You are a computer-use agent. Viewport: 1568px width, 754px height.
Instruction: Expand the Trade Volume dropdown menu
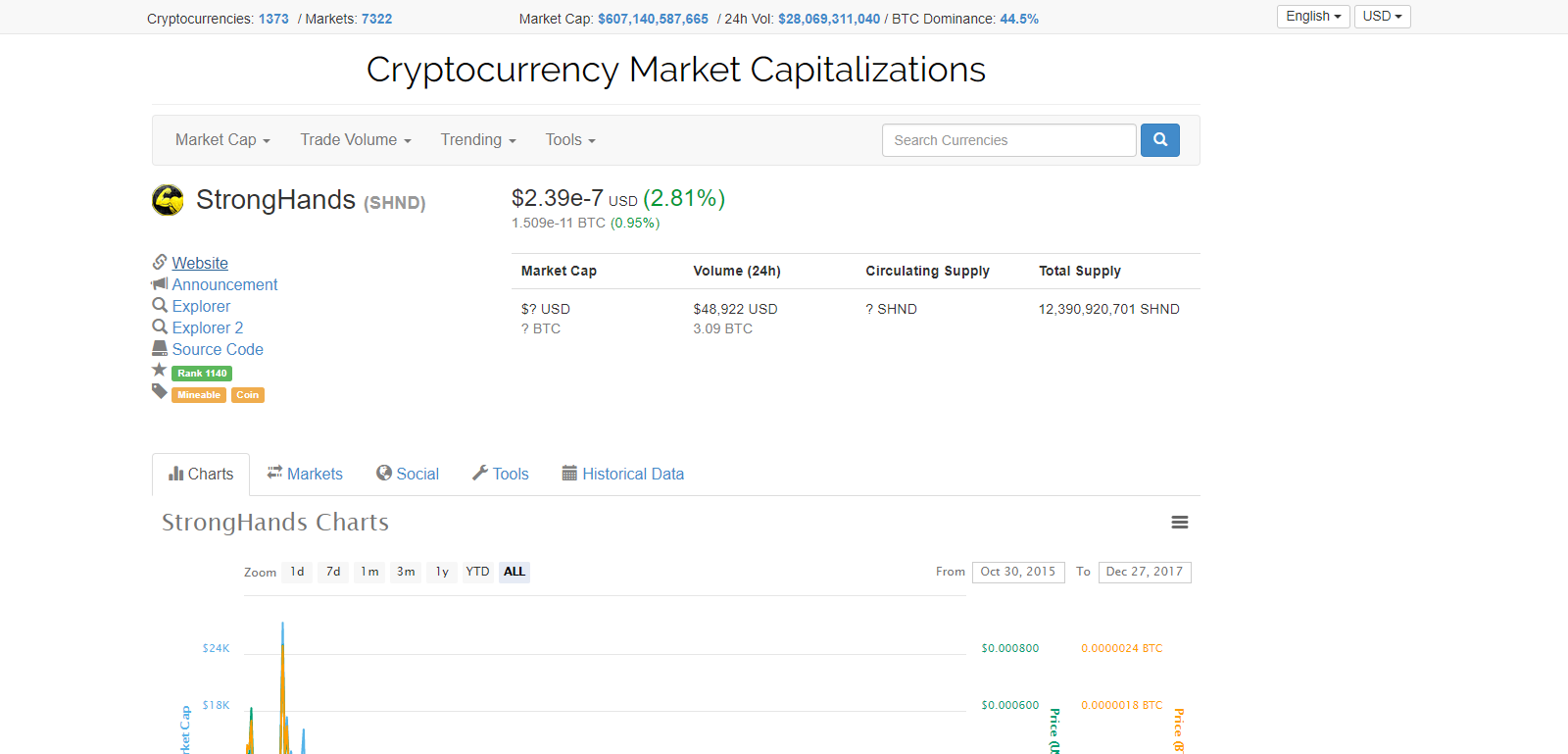tap(356, 140)
